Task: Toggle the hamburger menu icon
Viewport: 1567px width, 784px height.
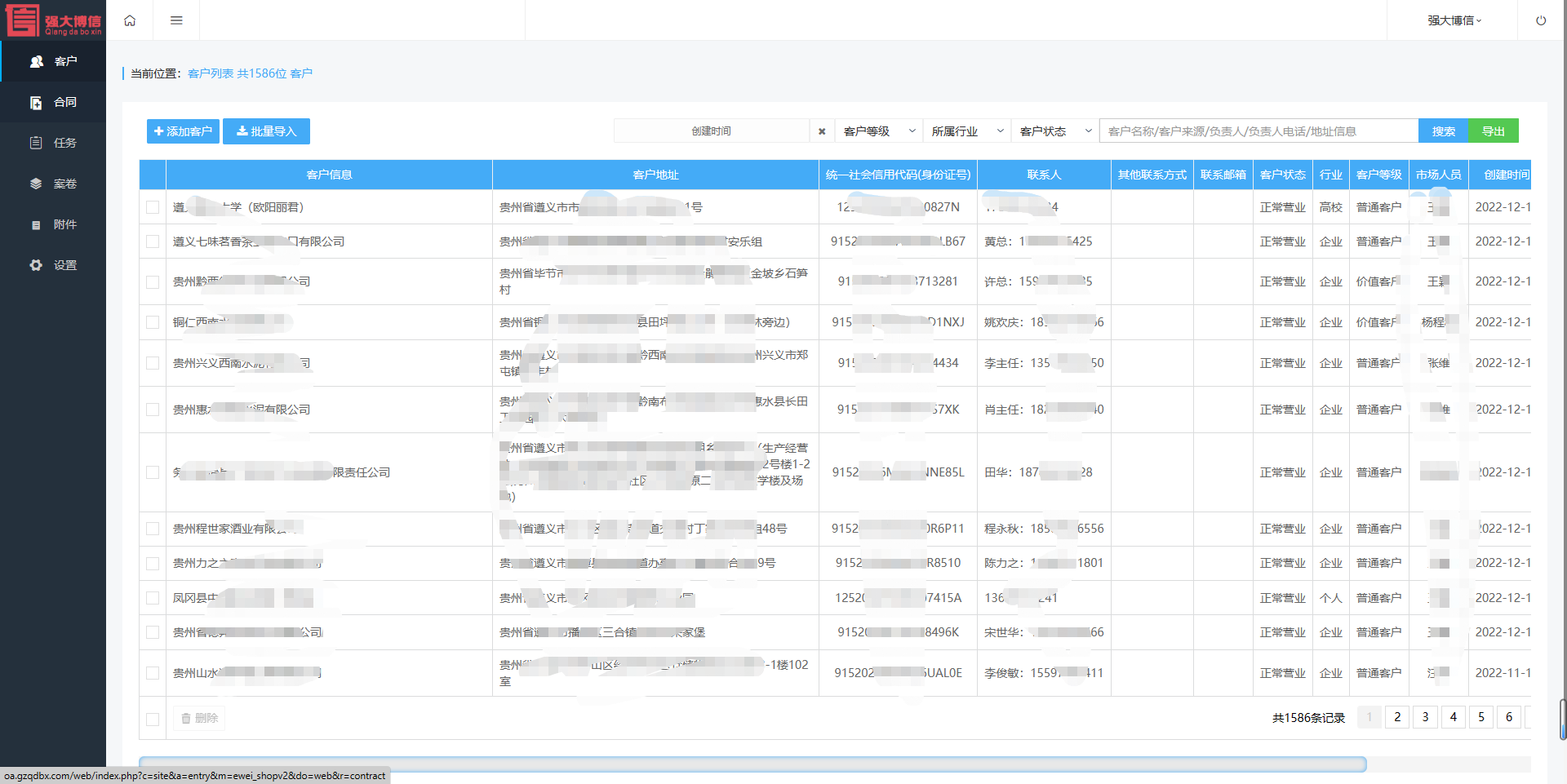Action: [176, 20]
